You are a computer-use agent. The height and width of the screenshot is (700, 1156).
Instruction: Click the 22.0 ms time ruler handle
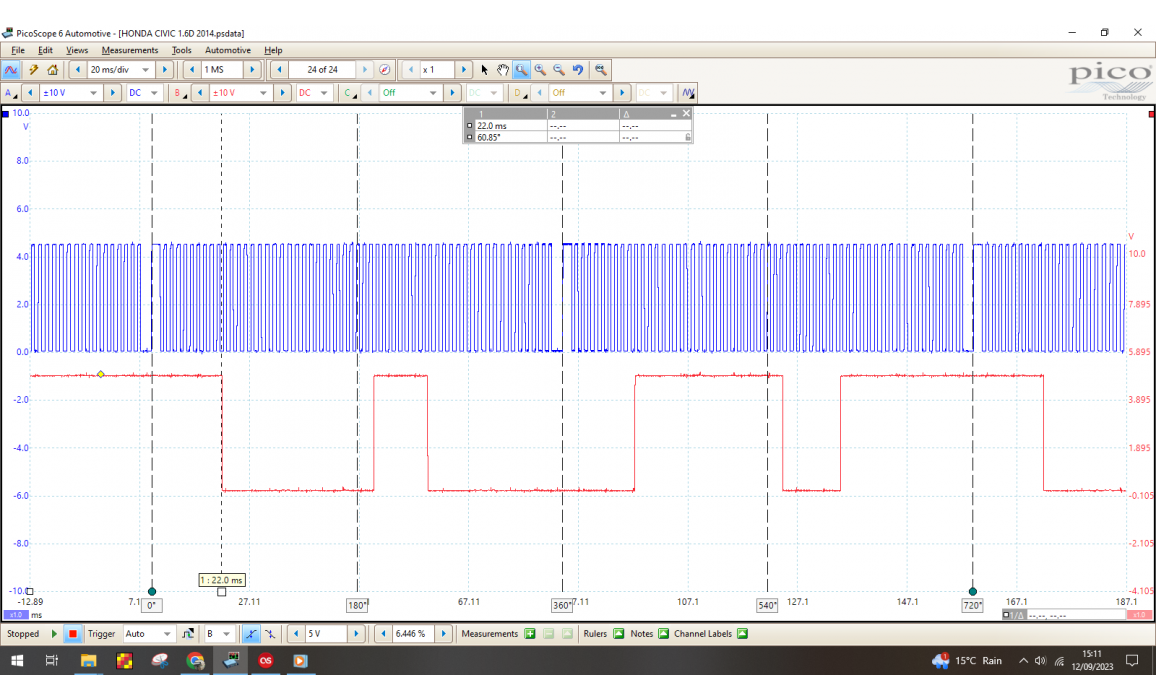[x=221, y=591]
